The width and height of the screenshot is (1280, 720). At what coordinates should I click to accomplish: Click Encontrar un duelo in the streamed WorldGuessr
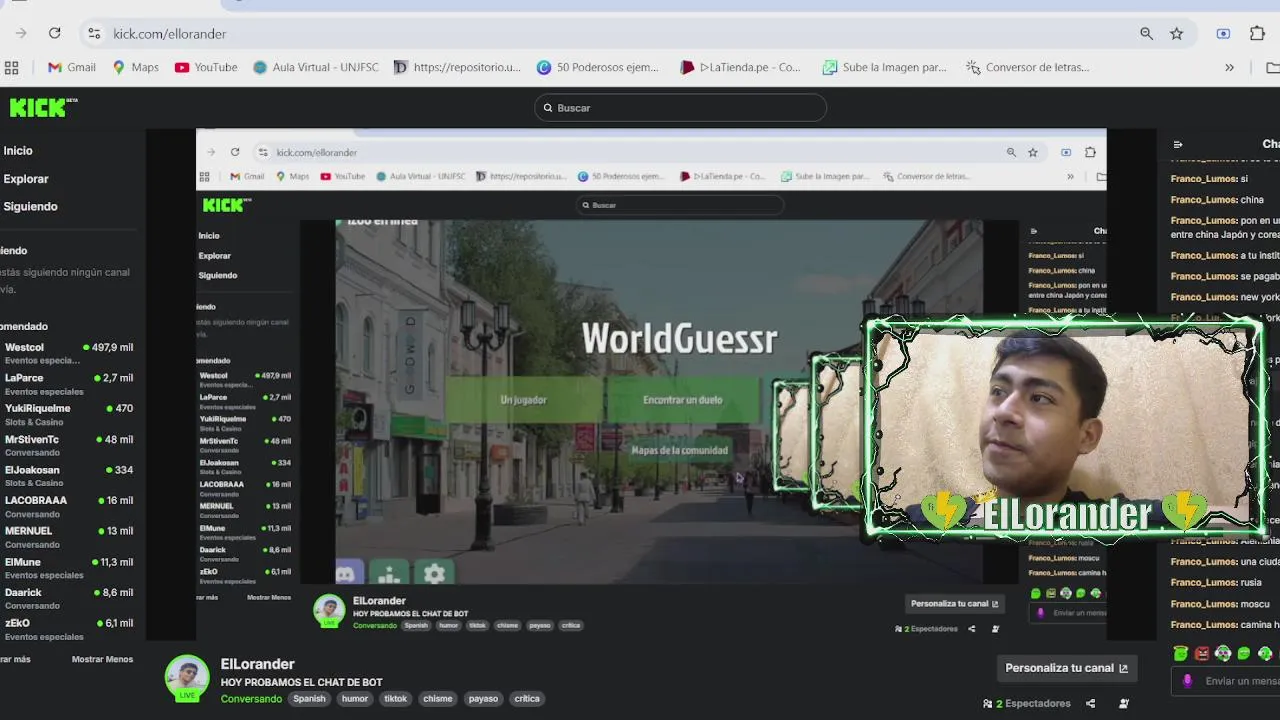point(683,400)
